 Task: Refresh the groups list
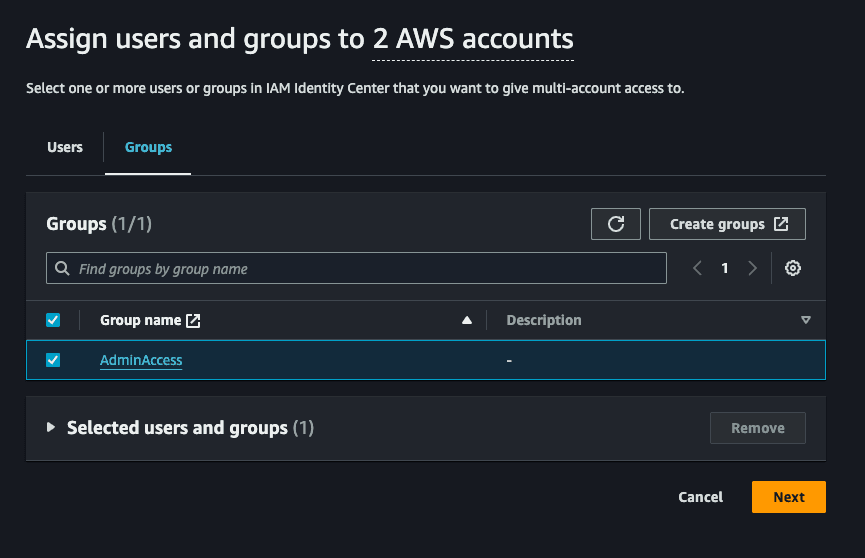click(616, 224)
